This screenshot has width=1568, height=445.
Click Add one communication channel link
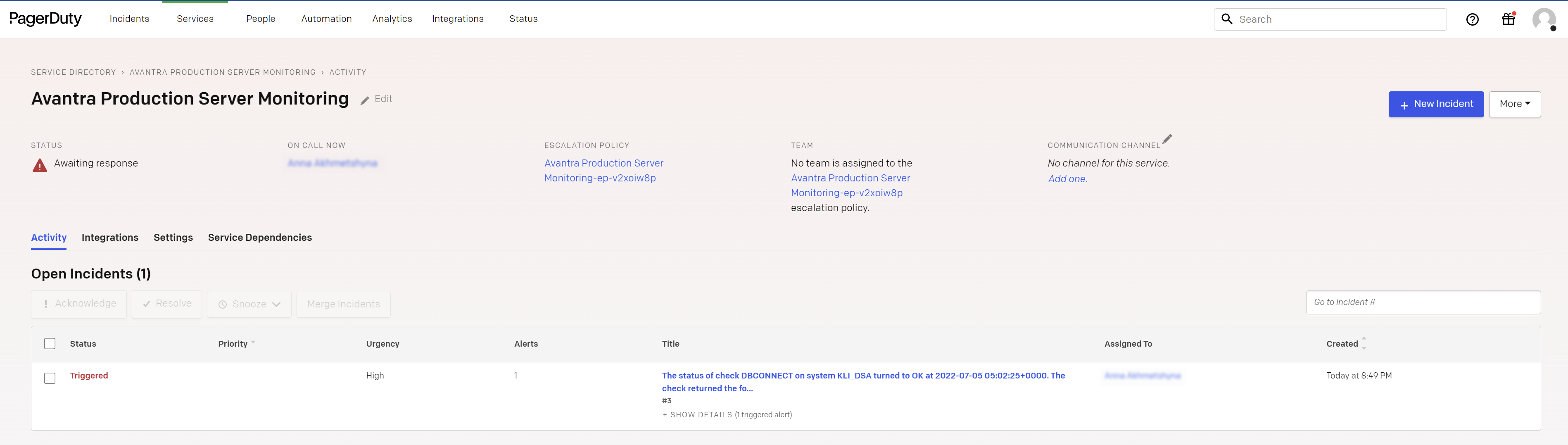[1068, 179]
